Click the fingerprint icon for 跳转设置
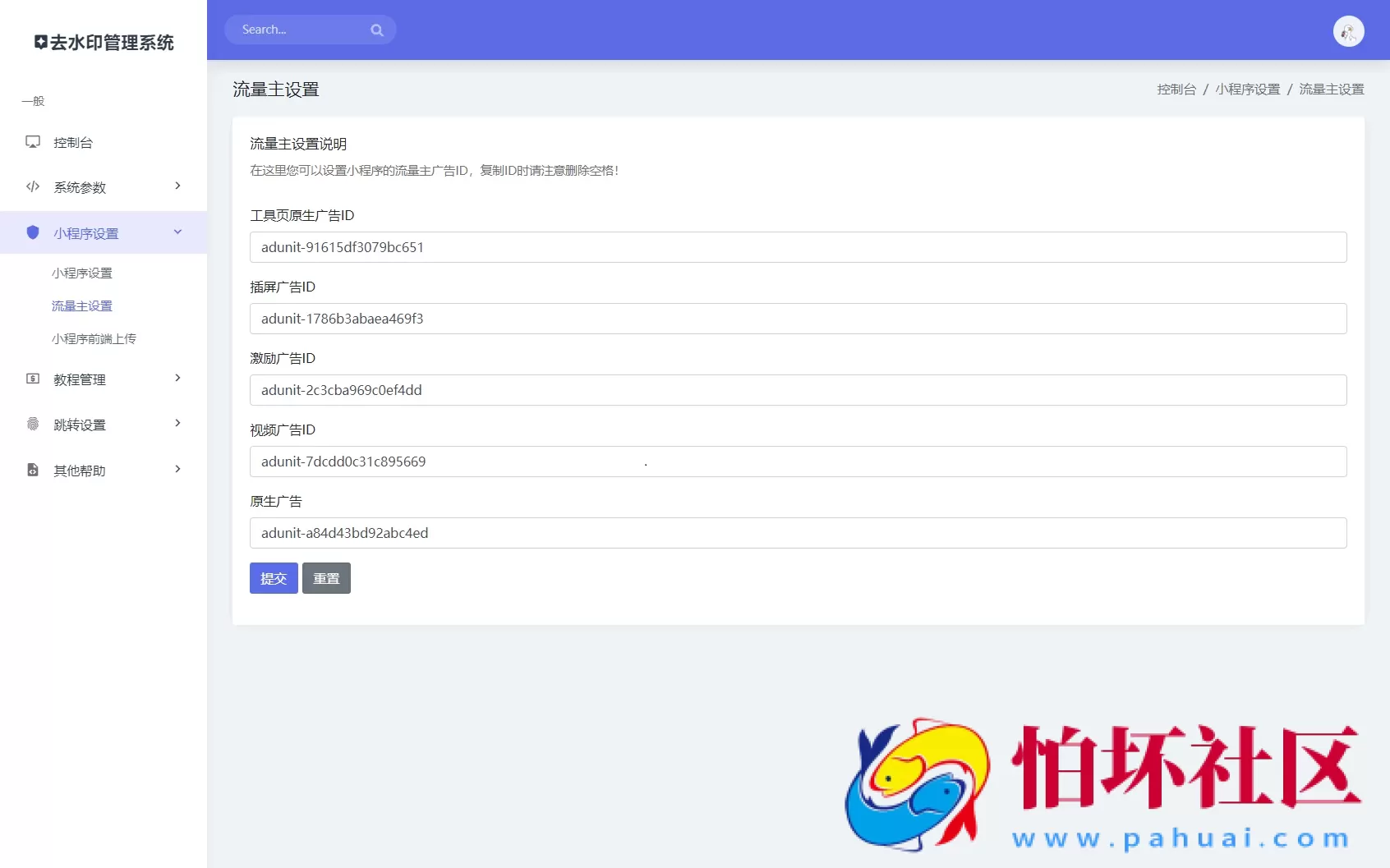This screenshot has width=1390, height=868. [32, 425]
